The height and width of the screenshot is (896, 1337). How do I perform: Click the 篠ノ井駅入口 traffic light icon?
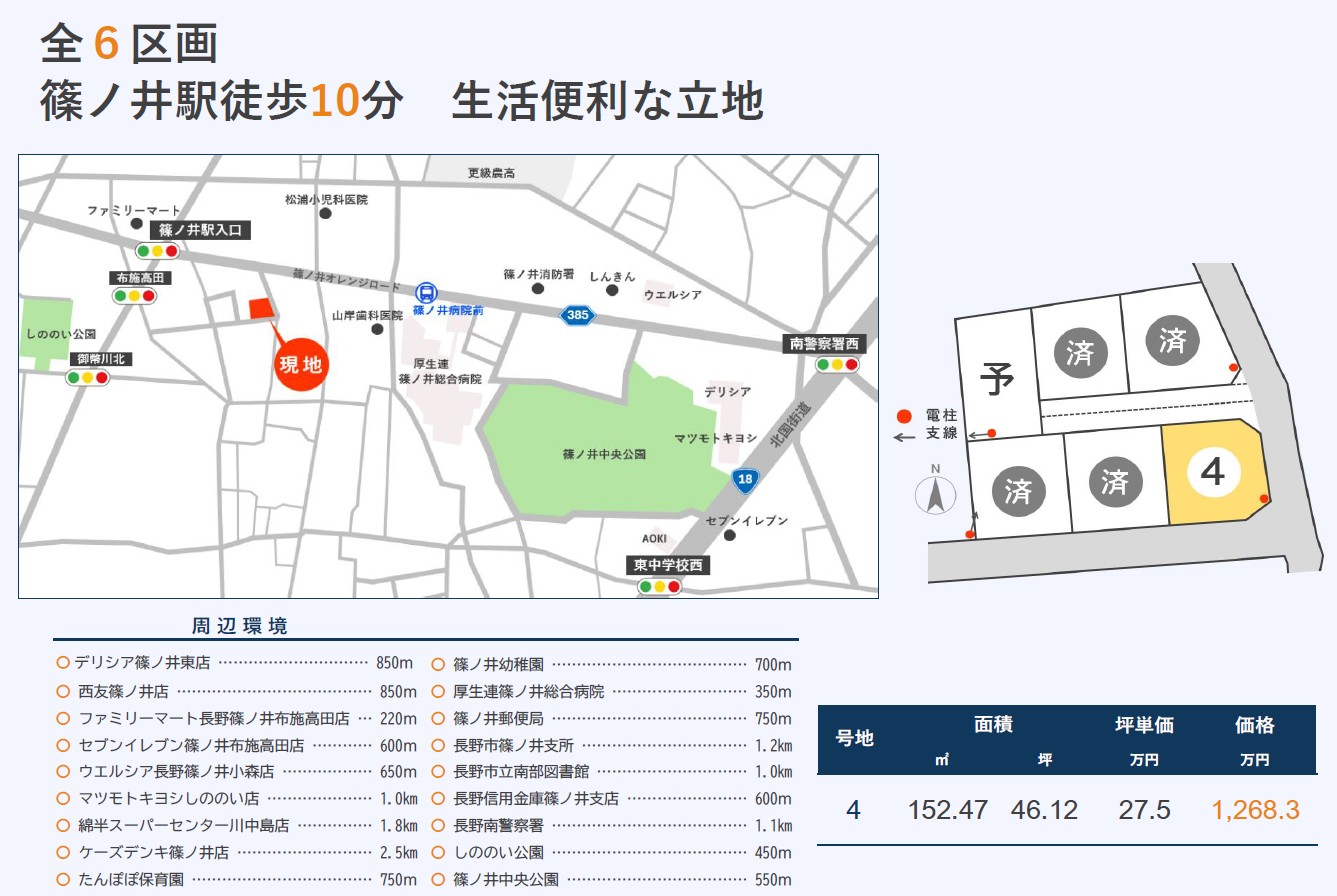point(157,251)
